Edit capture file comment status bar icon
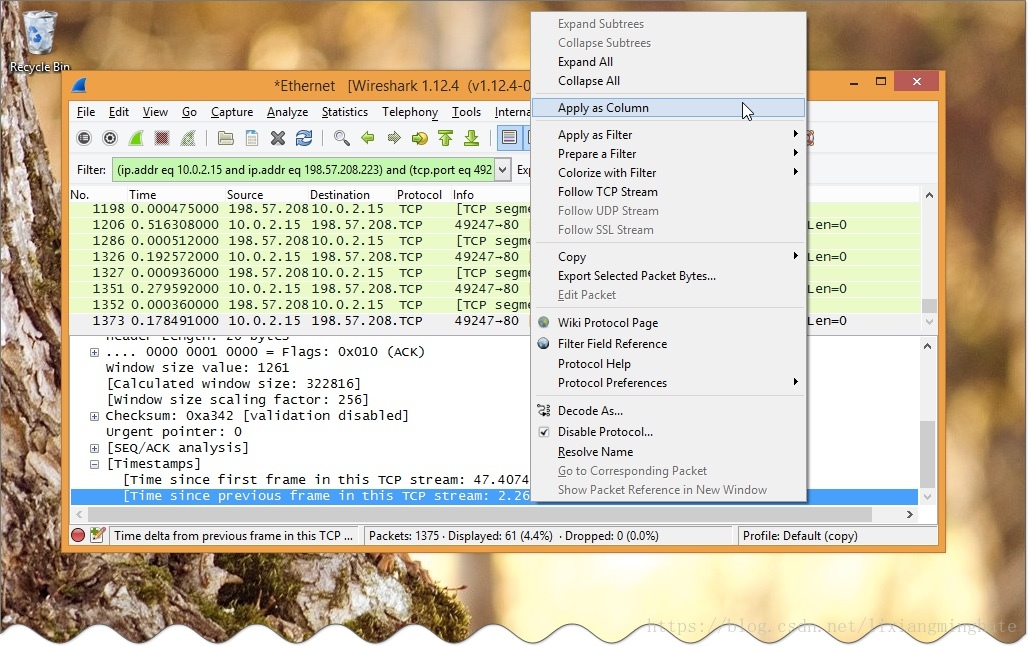Viewport: 1028px width, 646px height. pyautogui.click(x=98, y=535)
